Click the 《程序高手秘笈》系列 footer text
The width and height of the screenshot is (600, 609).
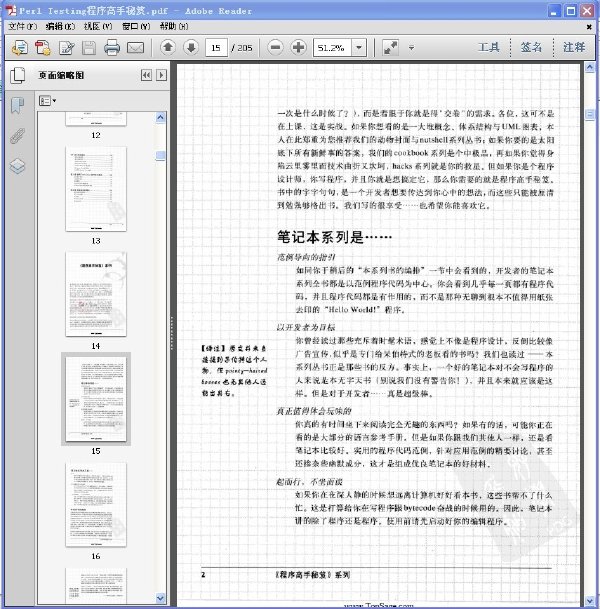[x=313, y=575]
